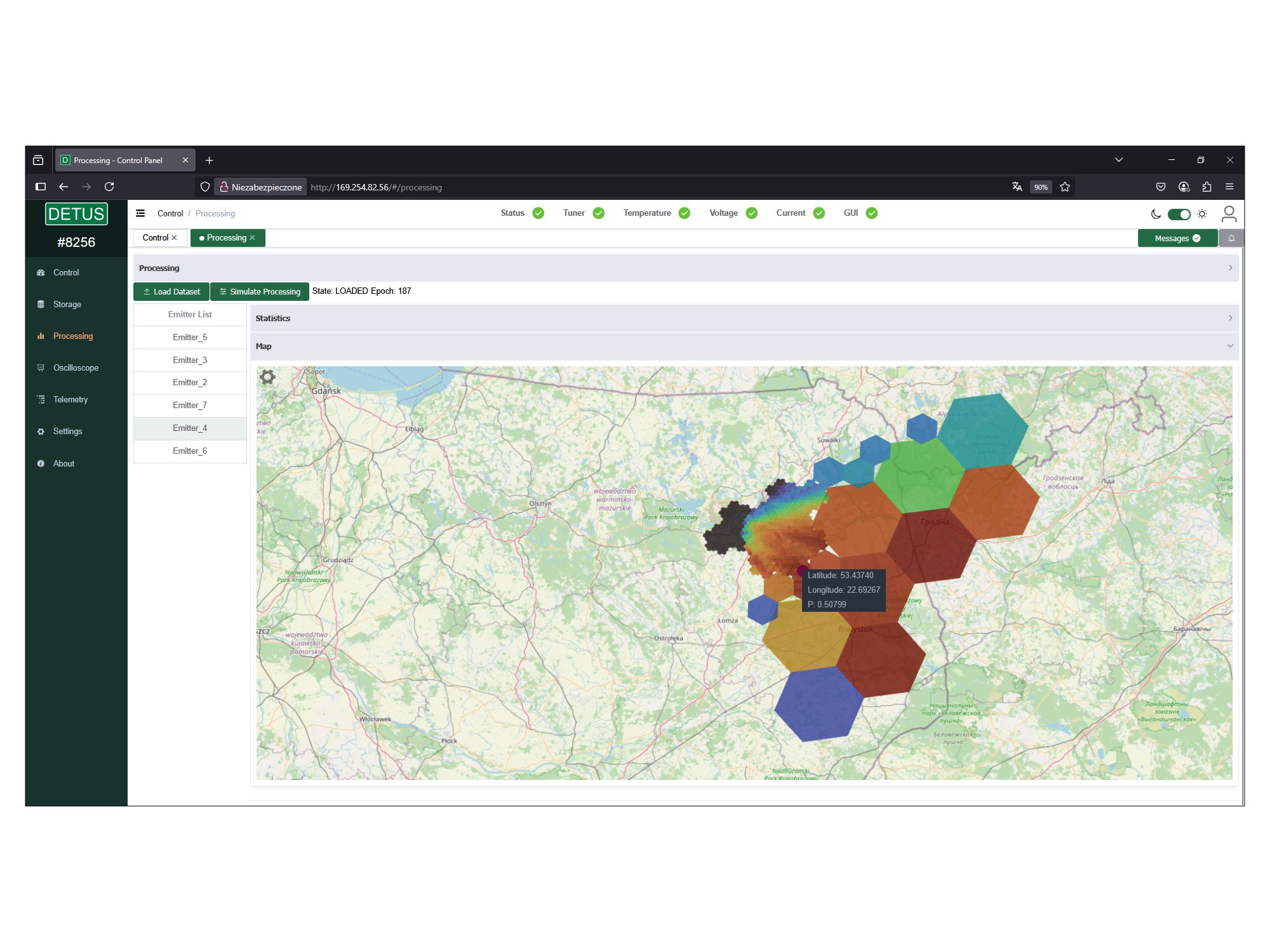
Task: Open the About page
Action: 63,464
